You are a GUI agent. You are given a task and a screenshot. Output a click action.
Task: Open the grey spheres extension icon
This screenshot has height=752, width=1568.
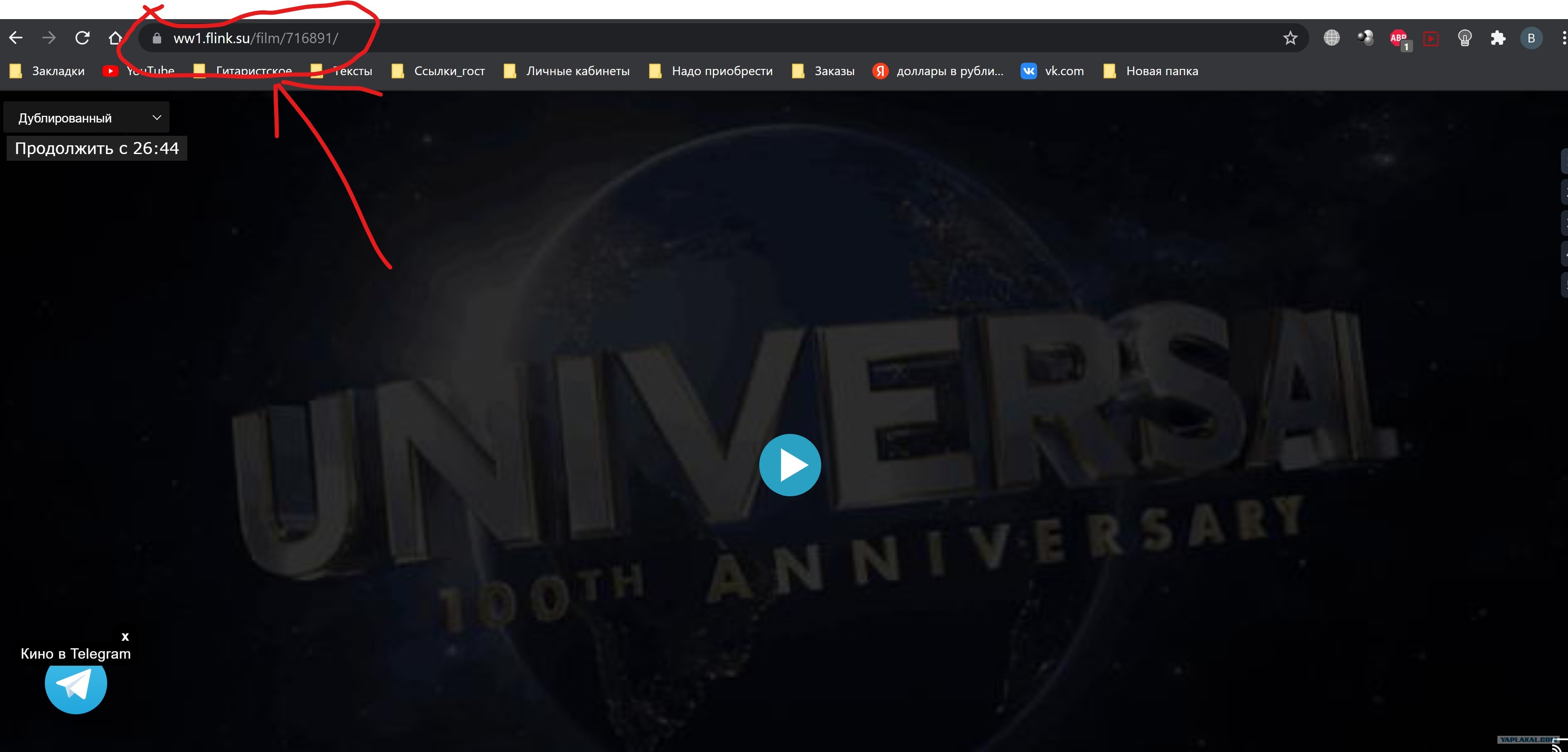(x=1365, y=38)
